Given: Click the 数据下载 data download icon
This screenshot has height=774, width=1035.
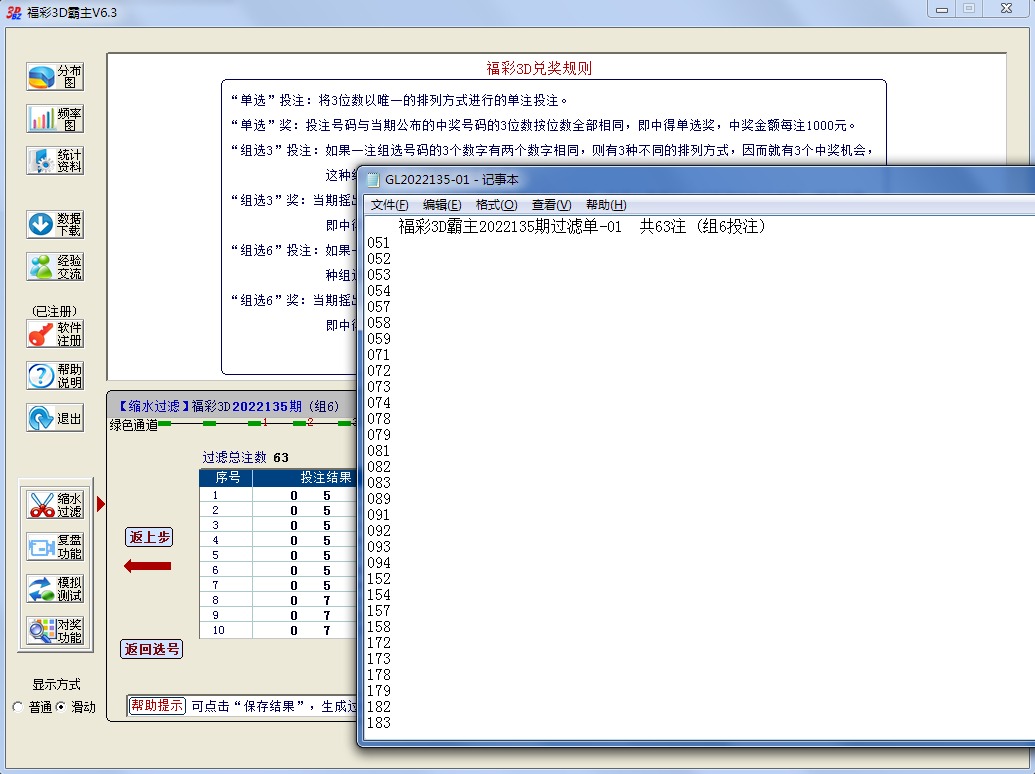Looking at the screenshot, I should coord(55,224).
